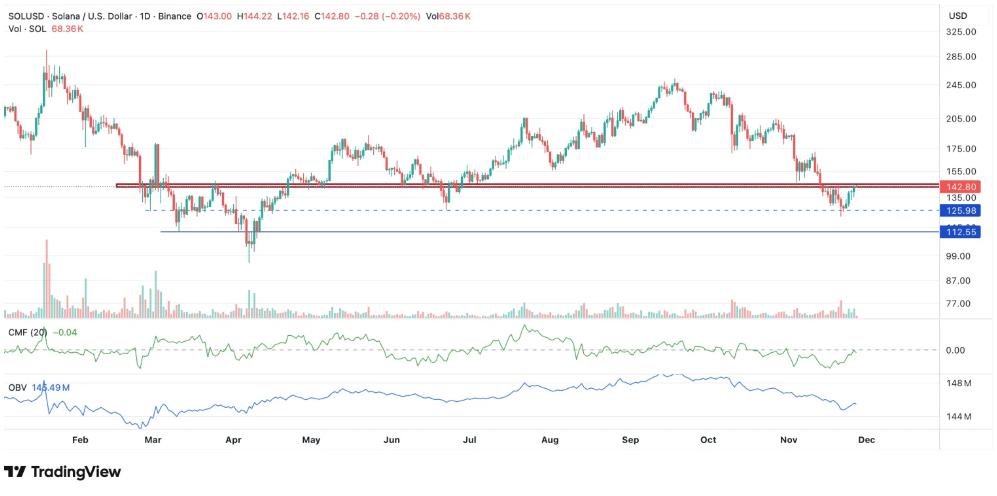Viewport: 997px width, 496px height.
Task: Click the blue 125.98 price label
Action: tap(959, 210)
